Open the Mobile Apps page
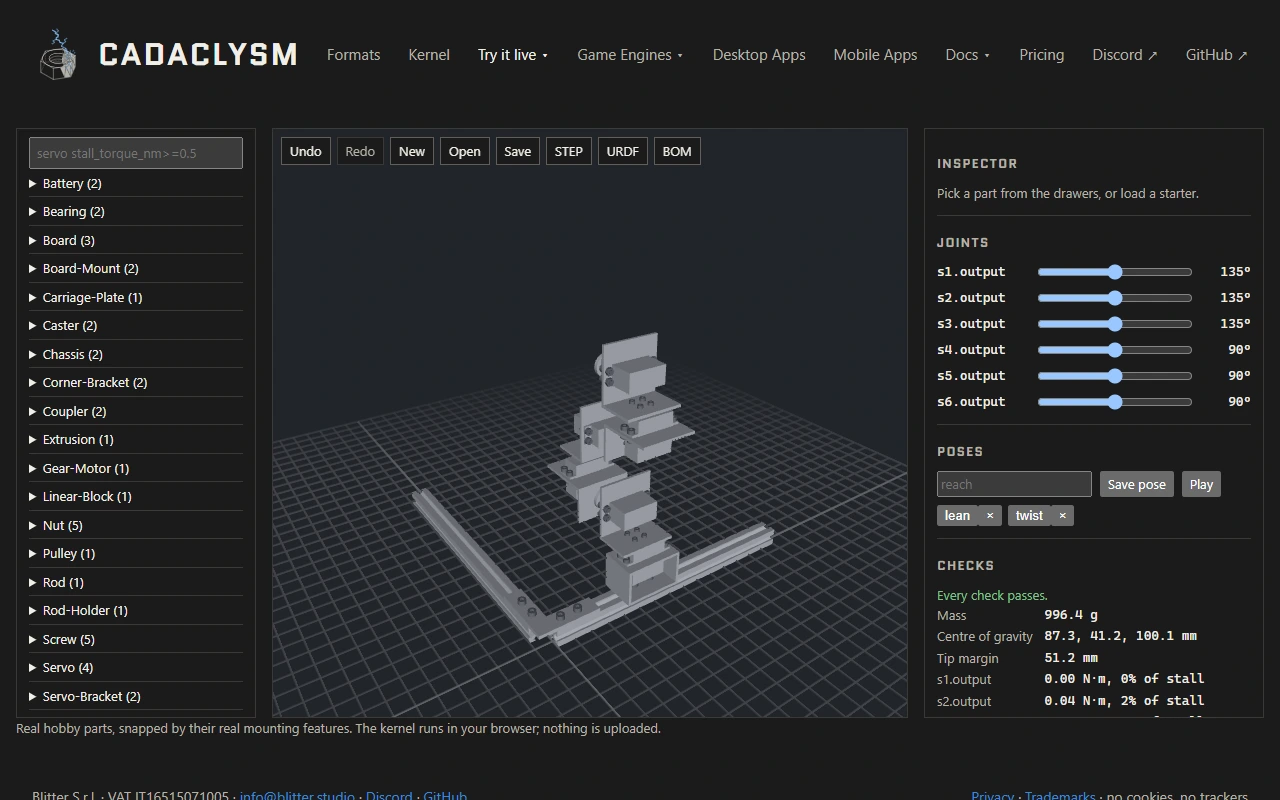Image resolution: width=1280 pixels, height=800 pixels. (x=875, y=55)
